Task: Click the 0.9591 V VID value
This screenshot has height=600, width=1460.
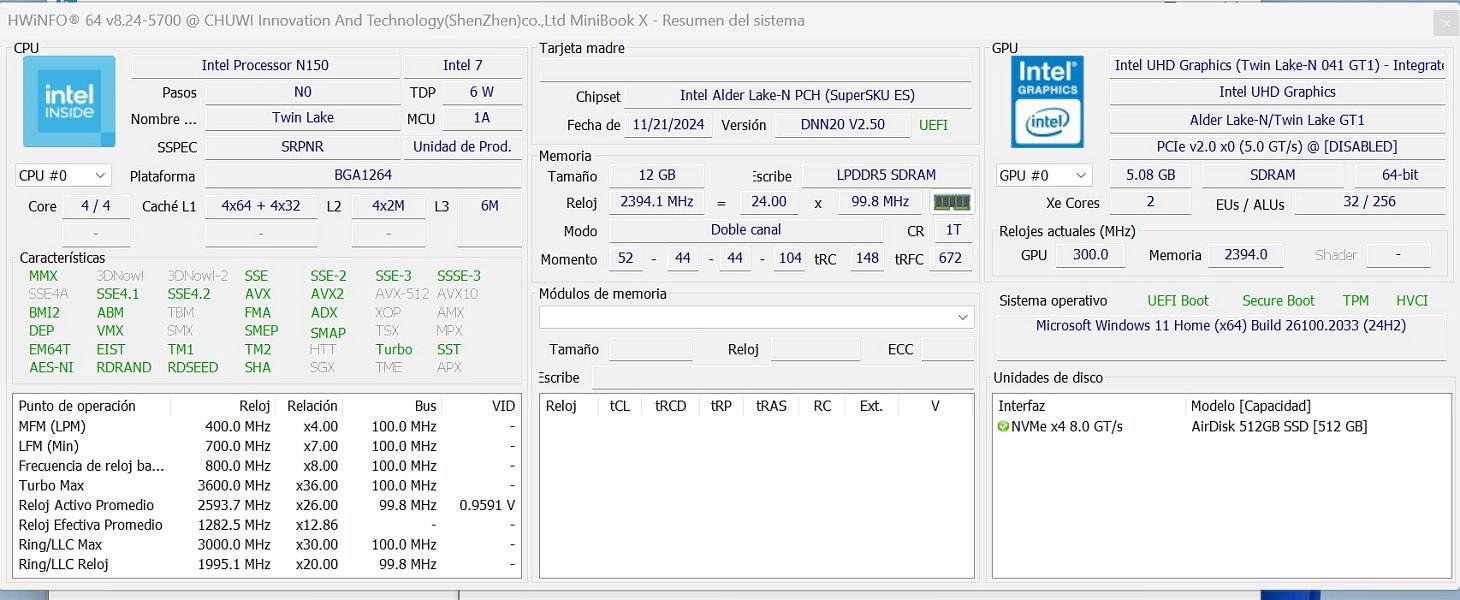Action: [x=487, y=505]
